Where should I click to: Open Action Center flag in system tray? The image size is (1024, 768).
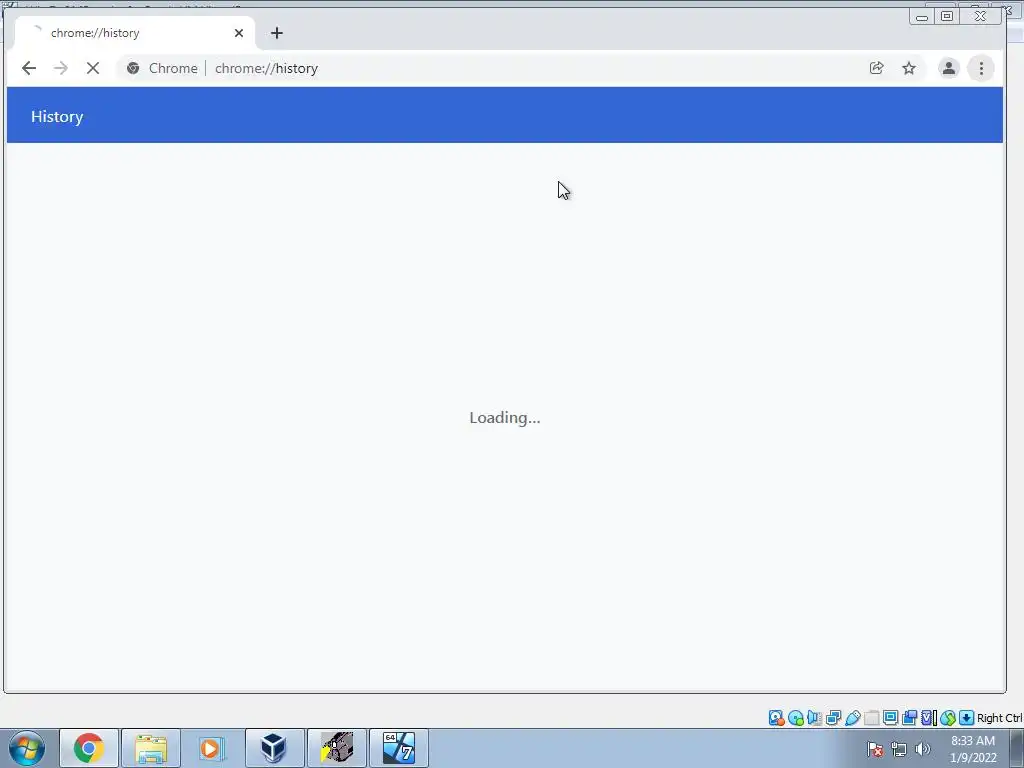[x=875, y=749]
